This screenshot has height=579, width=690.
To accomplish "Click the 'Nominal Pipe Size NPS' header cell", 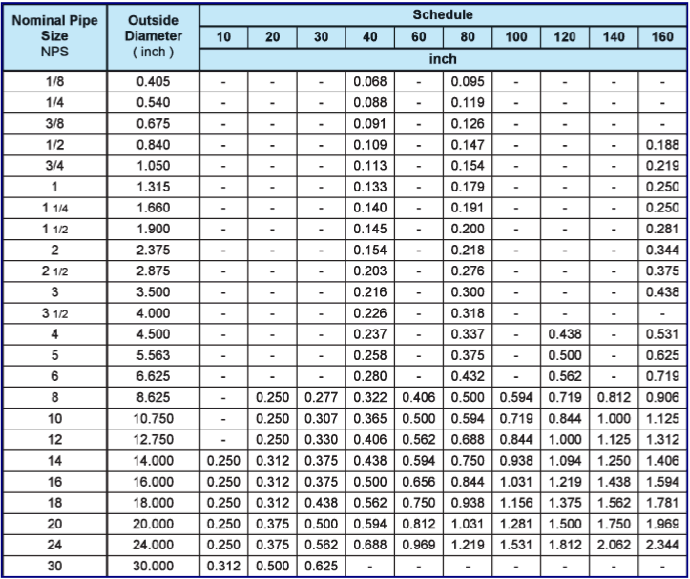I will [55, 37].
